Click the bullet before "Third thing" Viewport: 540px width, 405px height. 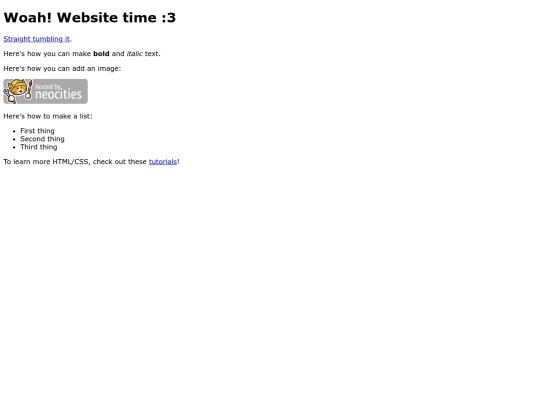click(x=14, y=147)
